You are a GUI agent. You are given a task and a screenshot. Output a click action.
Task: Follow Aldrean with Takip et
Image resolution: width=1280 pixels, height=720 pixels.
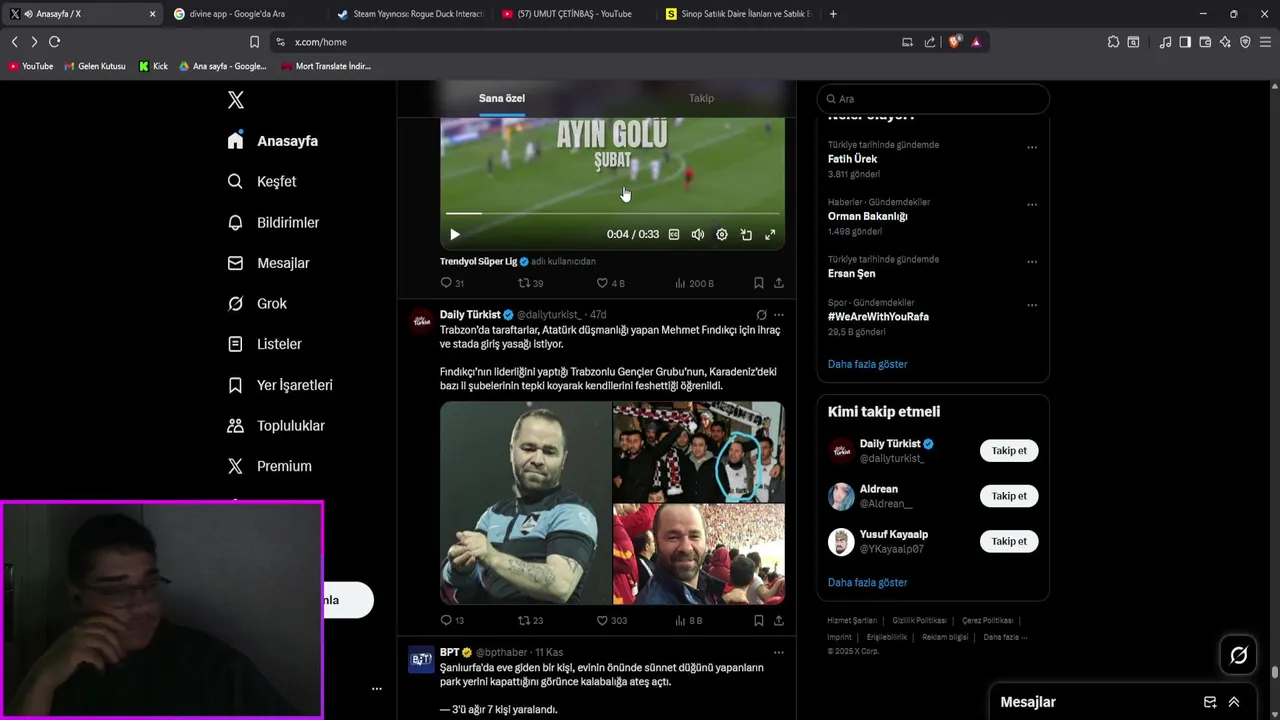(x=1009, y=496)
